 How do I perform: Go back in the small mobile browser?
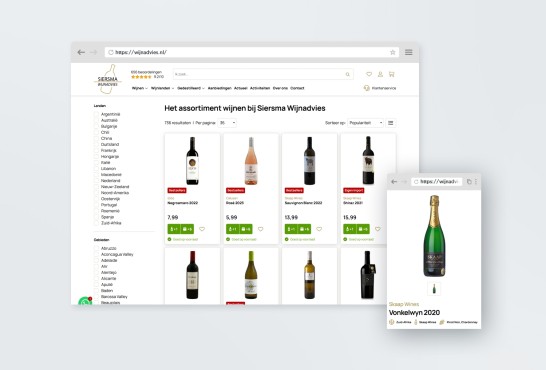pos(394,182)
